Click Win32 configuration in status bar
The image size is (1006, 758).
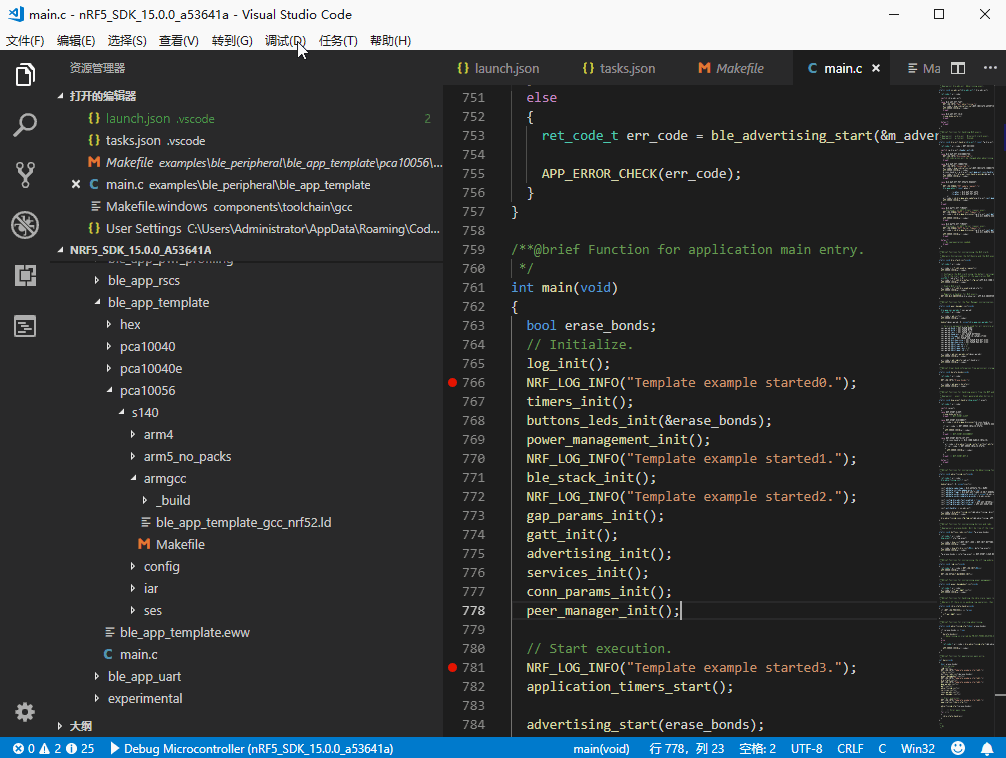917,748
